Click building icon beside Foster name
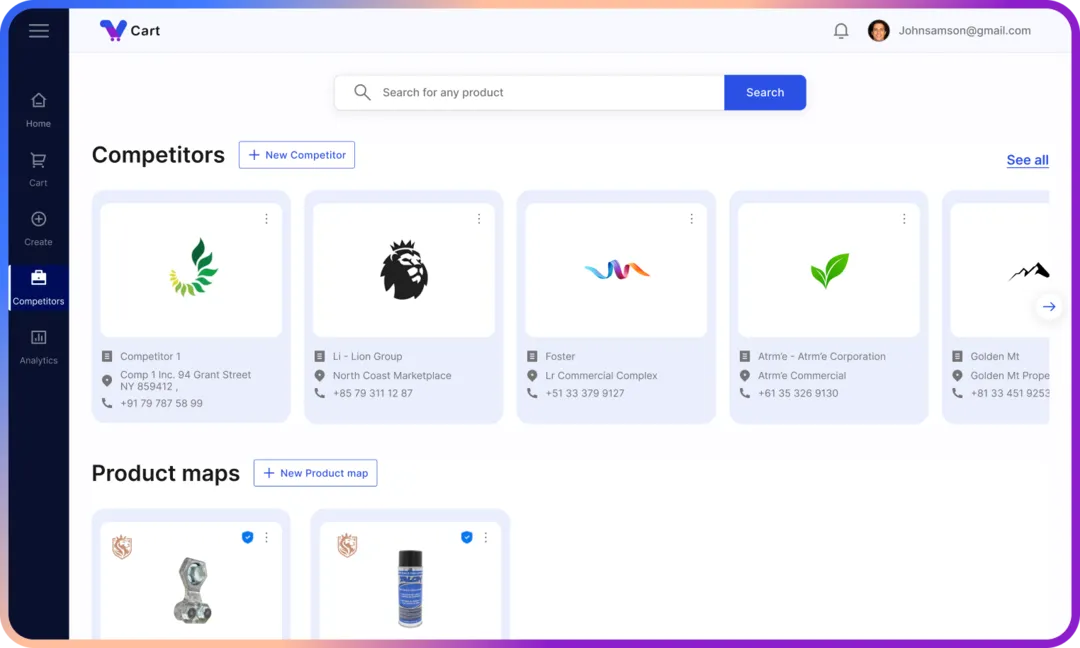The width and height of the screenshot is (1080, 648). (x=532, y=356)
